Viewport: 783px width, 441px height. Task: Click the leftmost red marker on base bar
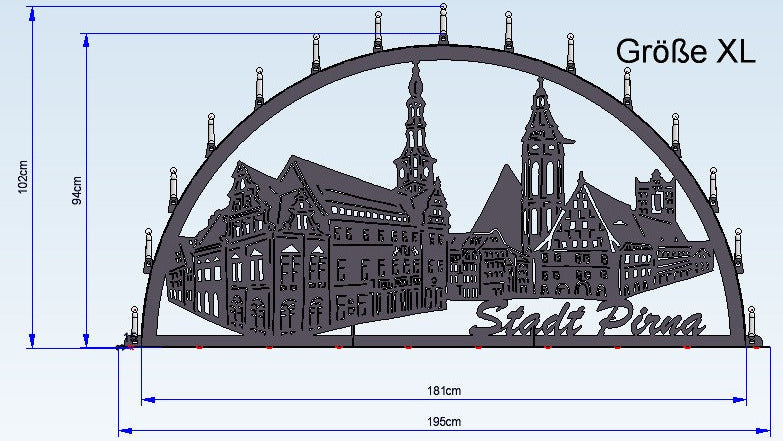point(199,348)
